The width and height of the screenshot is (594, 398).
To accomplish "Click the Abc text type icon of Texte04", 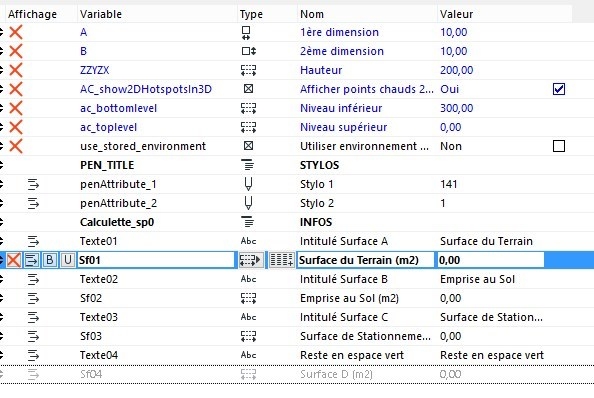I will [249, 355].
